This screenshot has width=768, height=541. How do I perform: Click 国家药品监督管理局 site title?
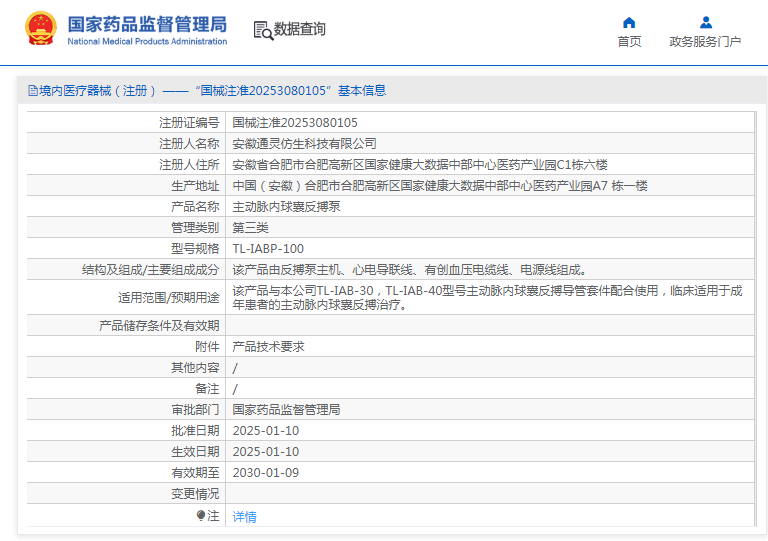click(x=147, y=24)
